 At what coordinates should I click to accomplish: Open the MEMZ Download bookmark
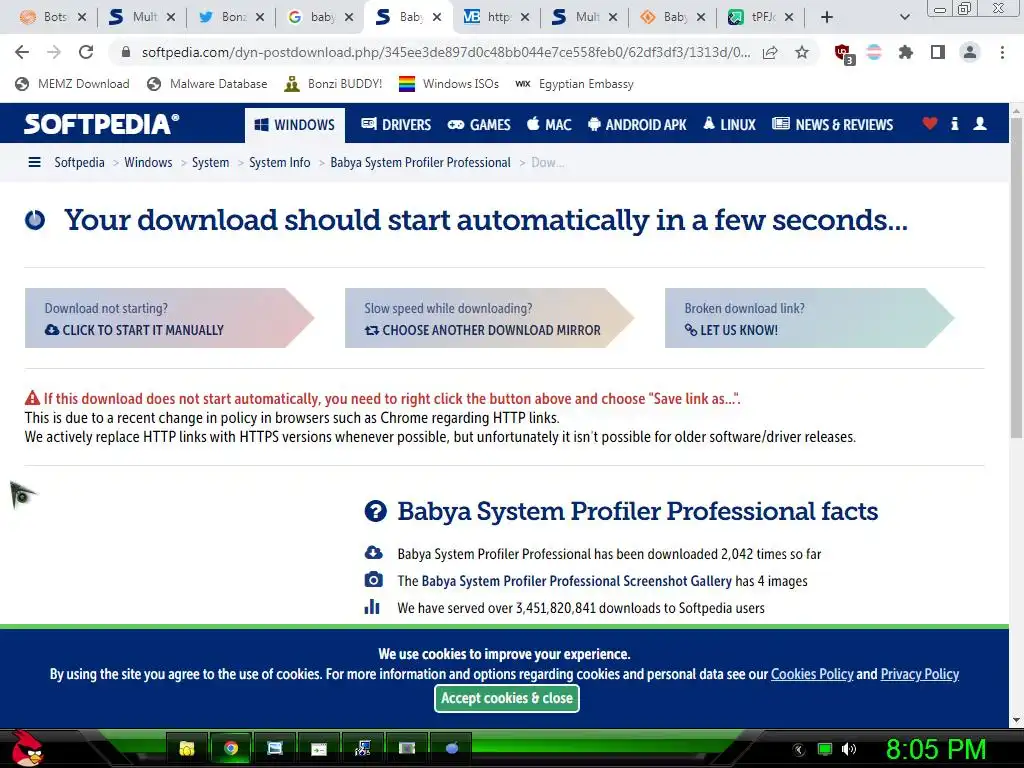[x=72, y=84]
